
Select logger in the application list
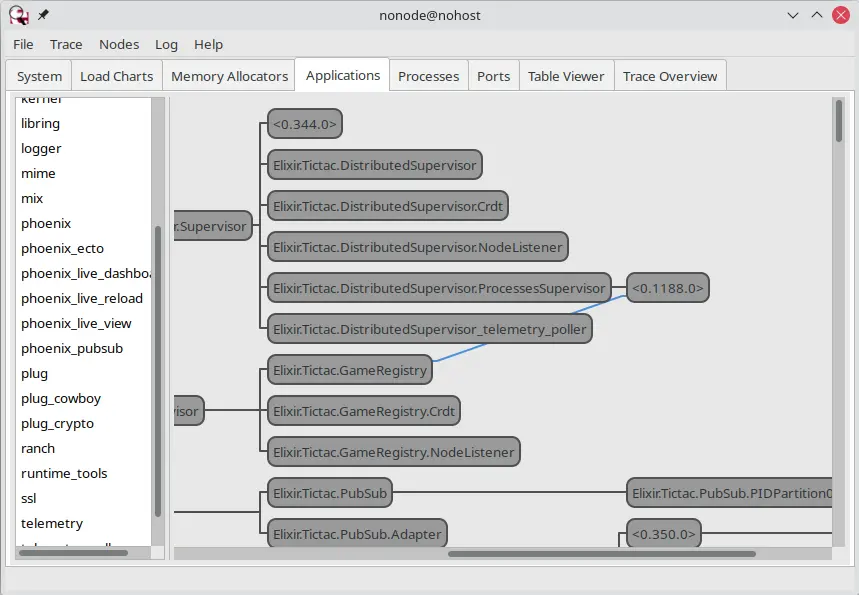(41, 148)
